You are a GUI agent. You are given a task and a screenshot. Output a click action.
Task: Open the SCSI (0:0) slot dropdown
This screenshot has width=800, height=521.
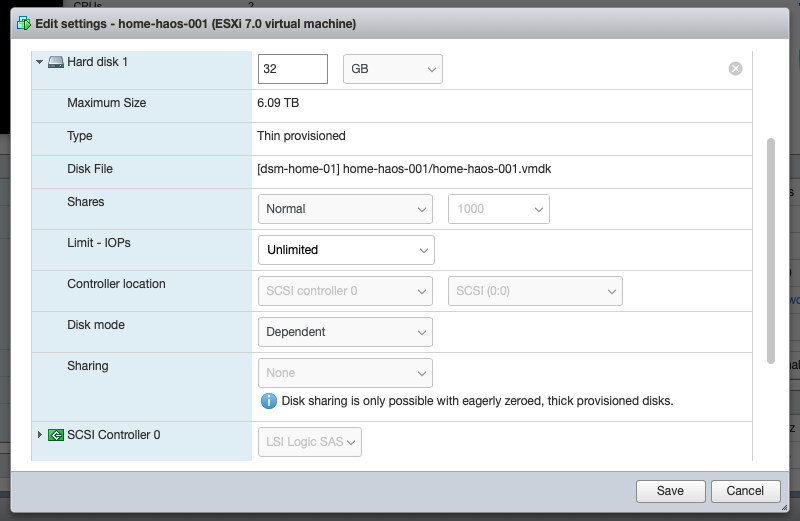(x=535, y=291)
